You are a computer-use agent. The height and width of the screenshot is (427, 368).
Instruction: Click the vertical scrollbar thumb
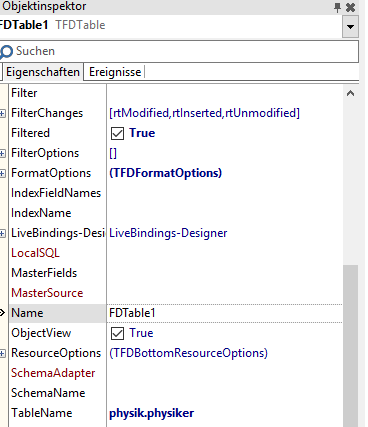350,346
